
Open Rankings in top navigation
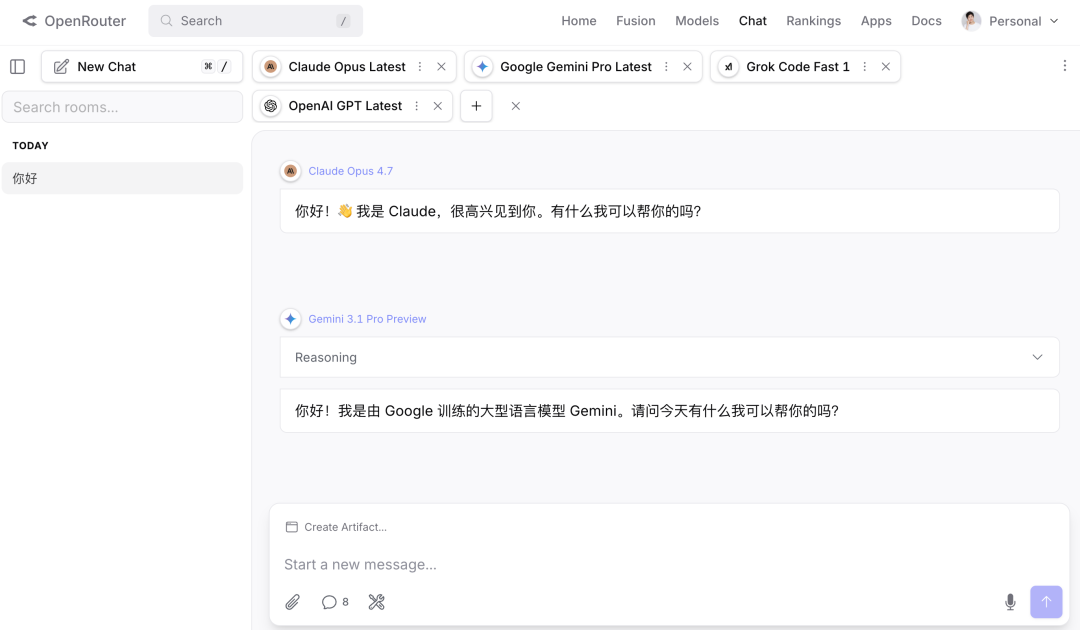[813, 21]
